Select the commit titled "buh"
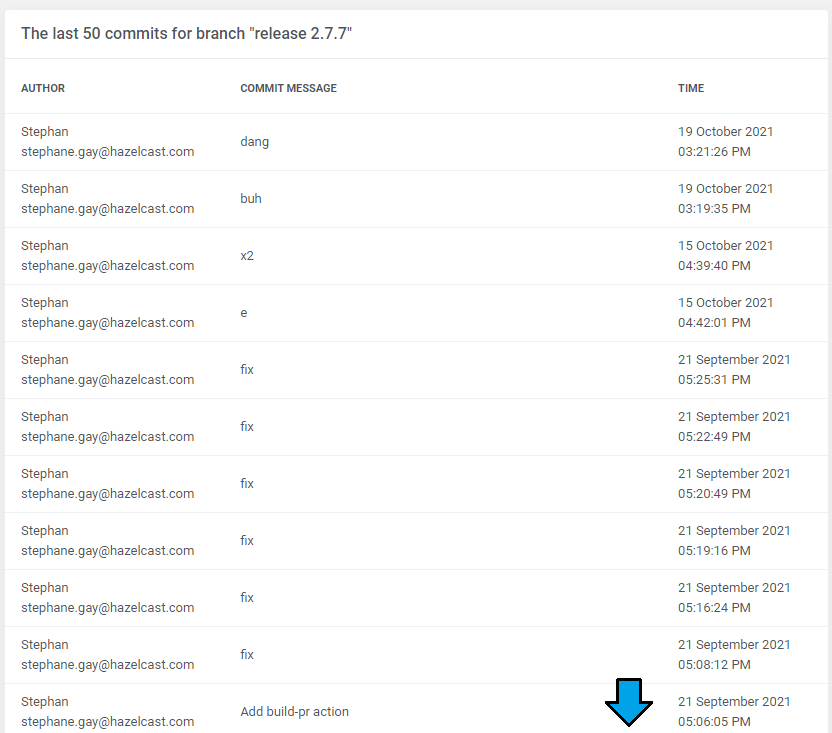Viewport: 832px width, 733px height. [251, 199]
